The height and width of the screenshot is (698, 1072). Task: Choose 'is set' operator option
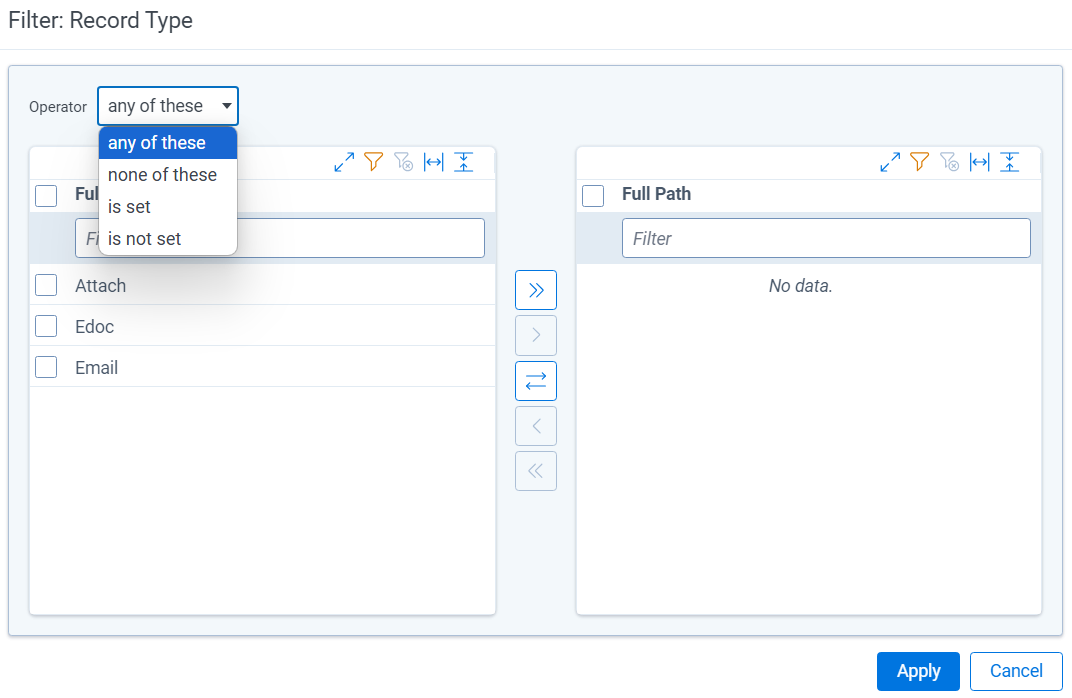[168, 206]
